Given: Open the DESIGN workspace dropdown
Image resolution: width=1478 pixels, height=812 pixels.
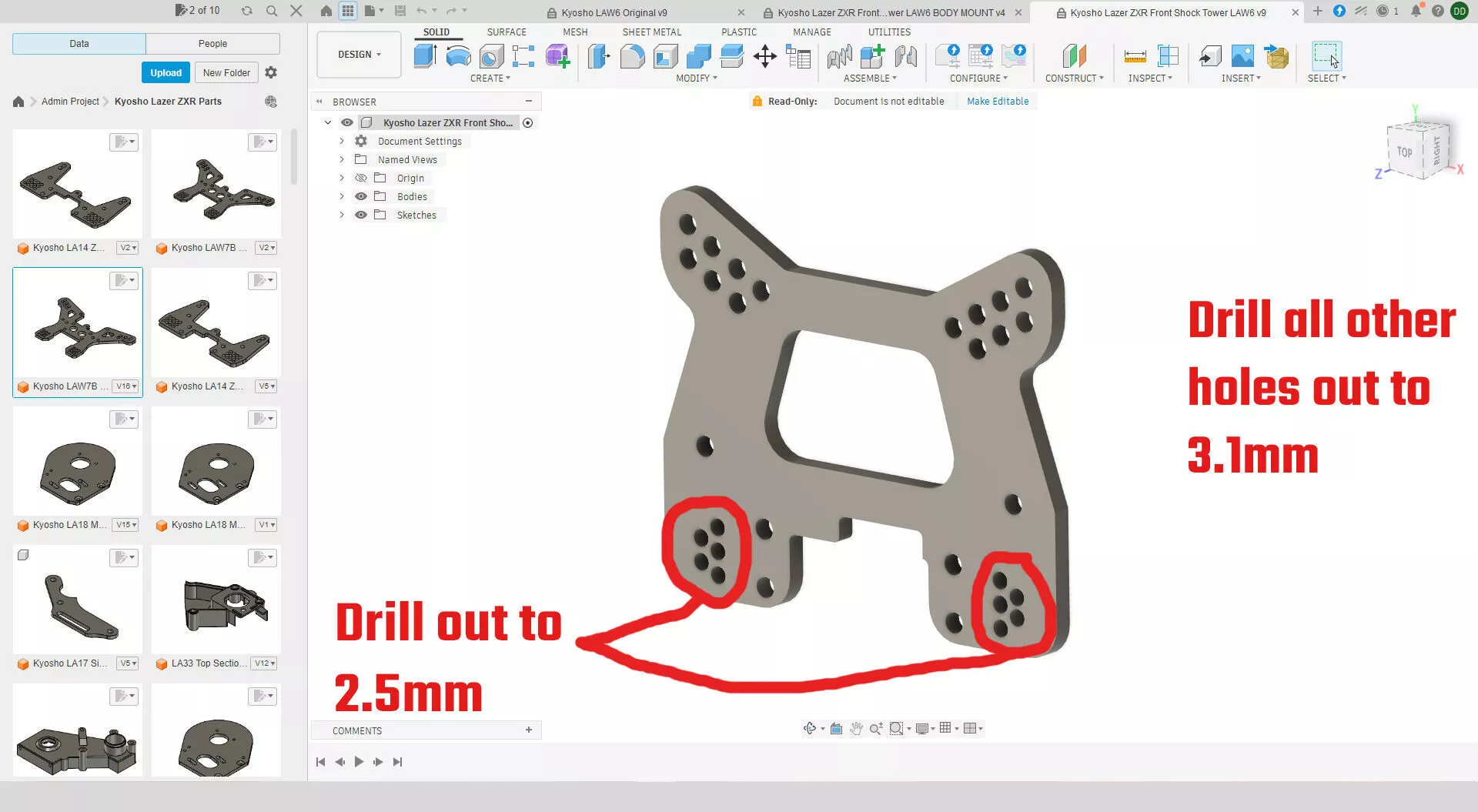Looking at the screenshot, I should [359, 55].
